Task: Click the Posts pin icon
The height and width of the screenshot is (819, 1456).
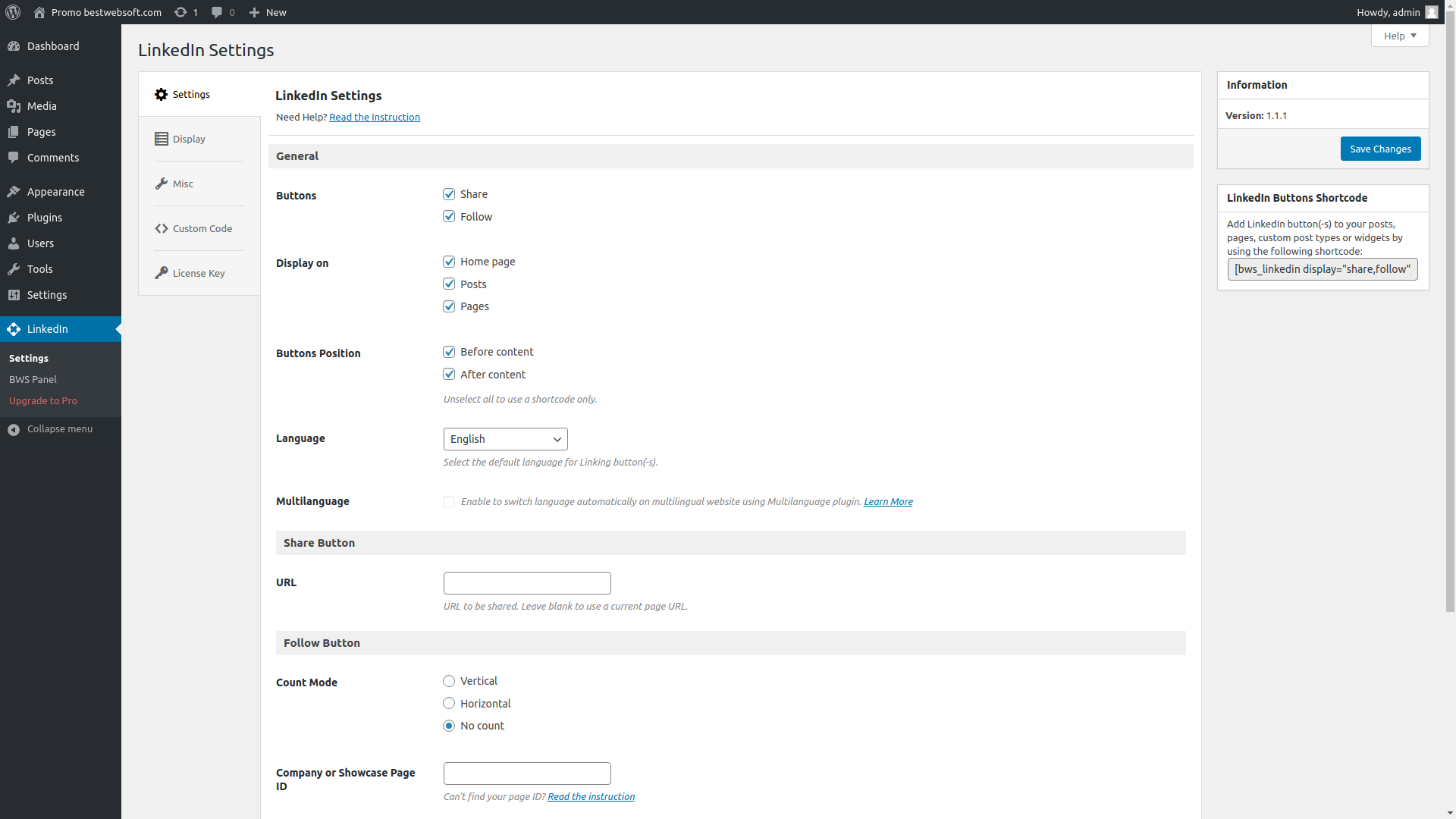Action: click(14, 80)
